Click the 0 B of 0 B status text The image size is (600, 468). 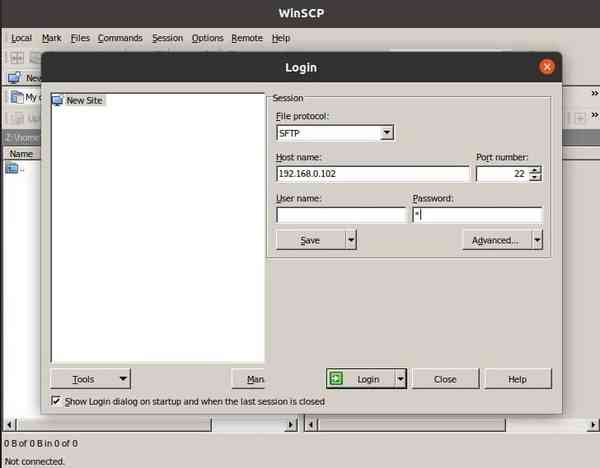(41, 444)
